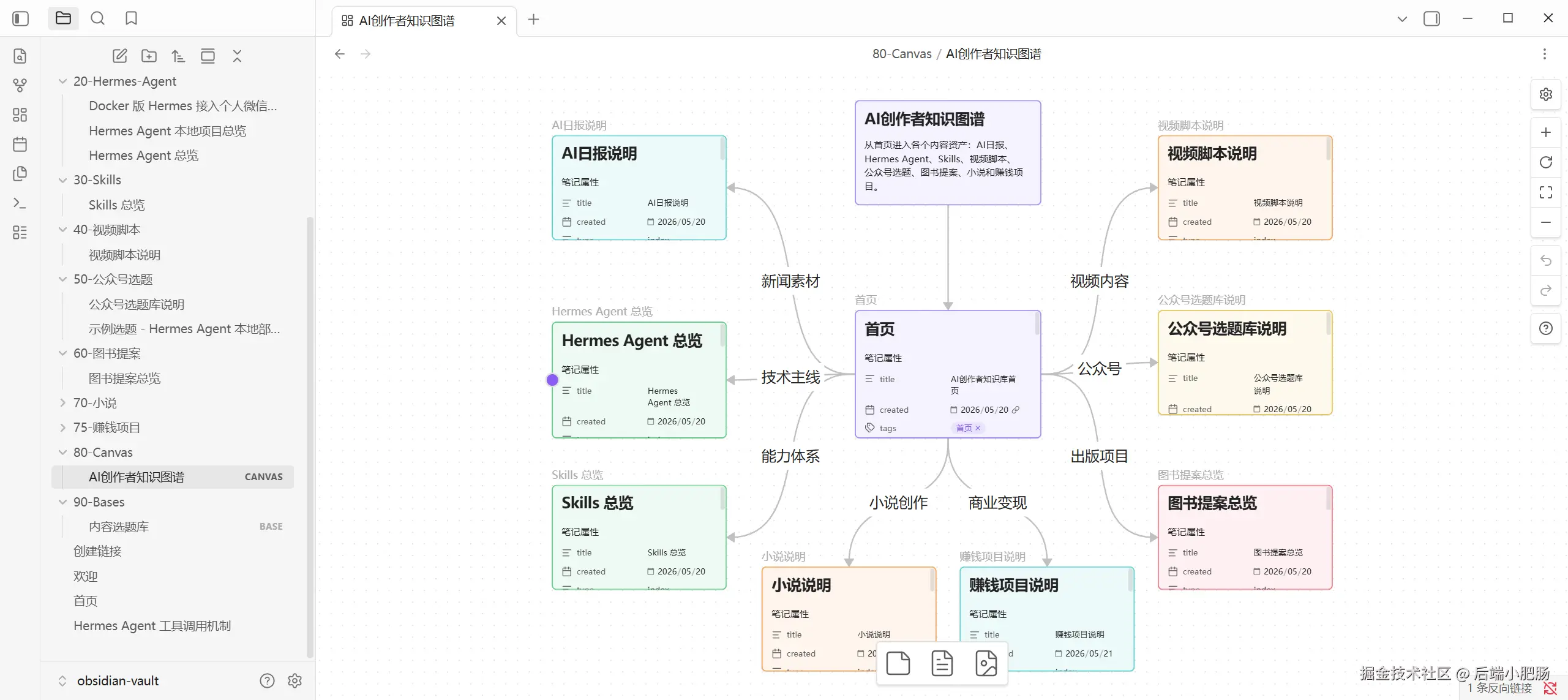The image size is (1568, 700).
Task: Create a new note
Action: (119, 56)
